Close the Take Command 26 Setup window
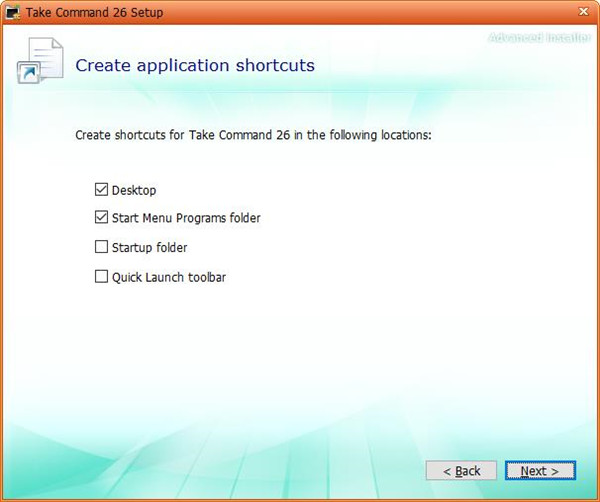The image size is (600, 502). pyautogui.click(x=583, y=12)
